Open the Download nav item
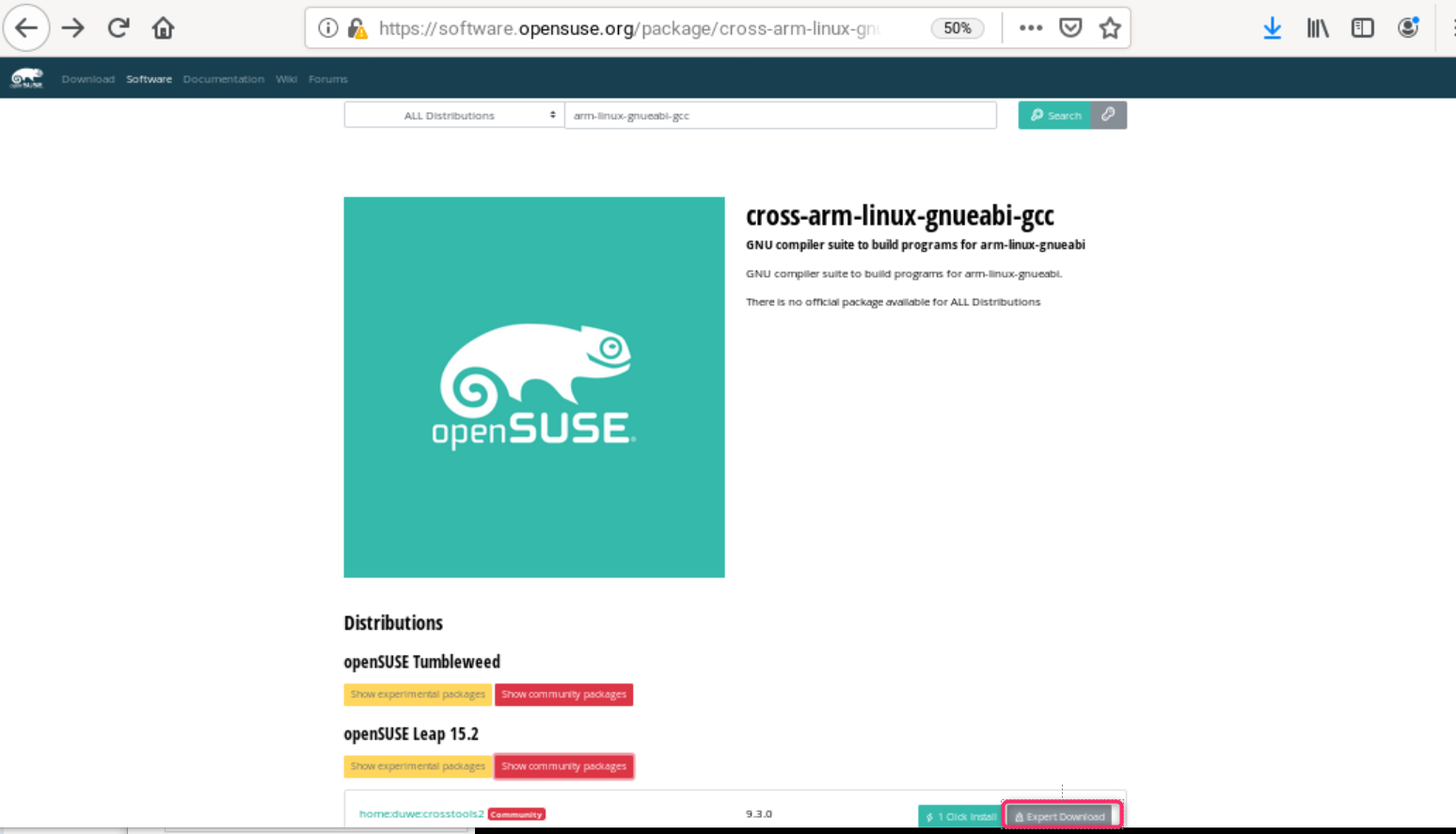The height and width of the screenshot is (834, 1456). click(88, 79)
